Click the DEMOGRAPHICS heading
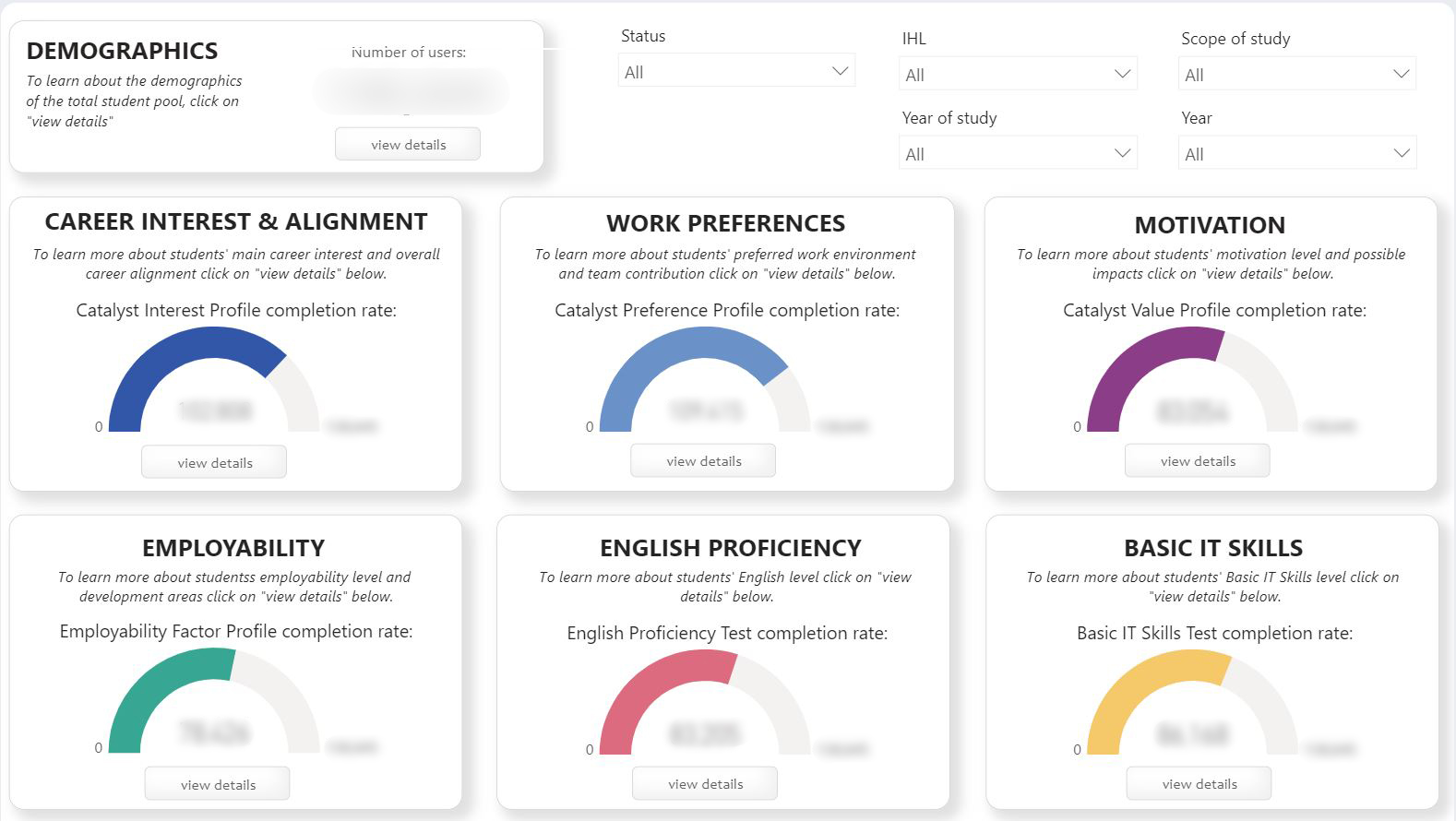This screenshot has height=821, width=1456. point(122,51)
